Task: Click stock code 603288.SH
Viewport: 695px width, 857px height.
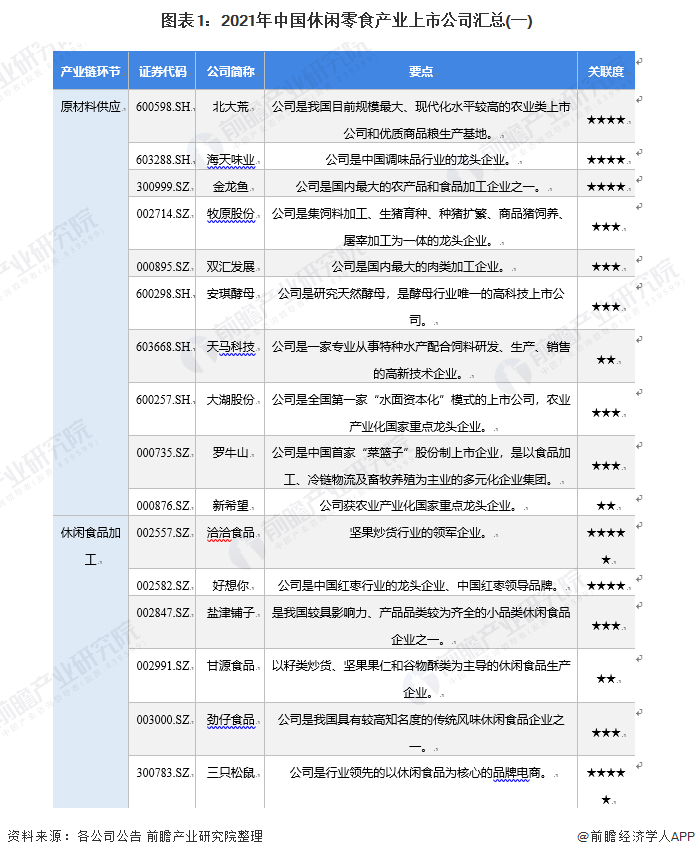Action: pyautogui.click(x=163, y=160)
